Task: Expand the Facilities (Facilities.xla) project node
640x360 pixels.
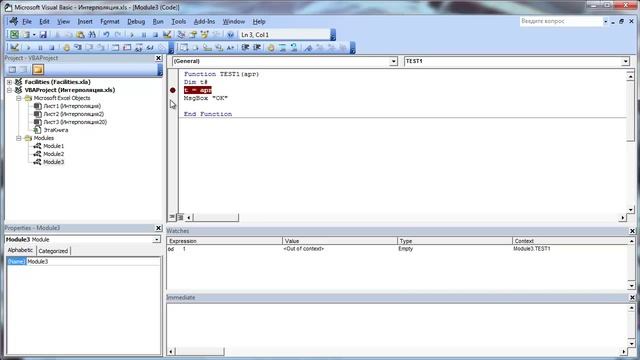Action: [x=9, y=82]
